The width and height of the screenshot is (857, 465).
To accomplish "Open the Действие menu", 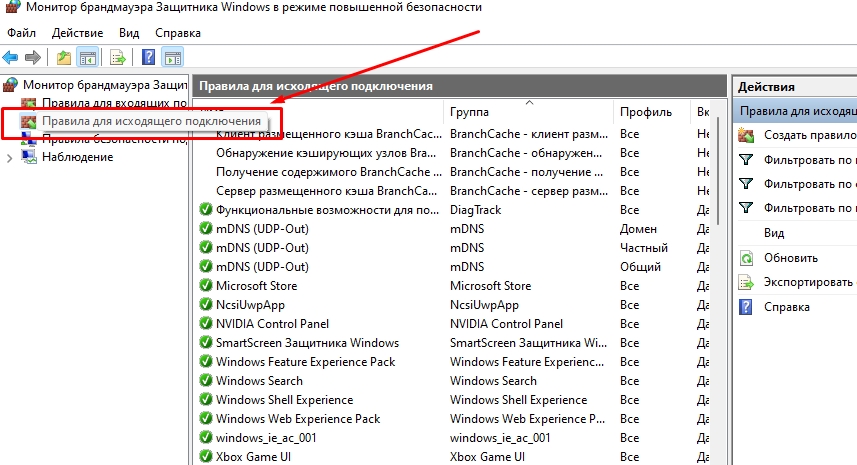I will click(77, 33).
